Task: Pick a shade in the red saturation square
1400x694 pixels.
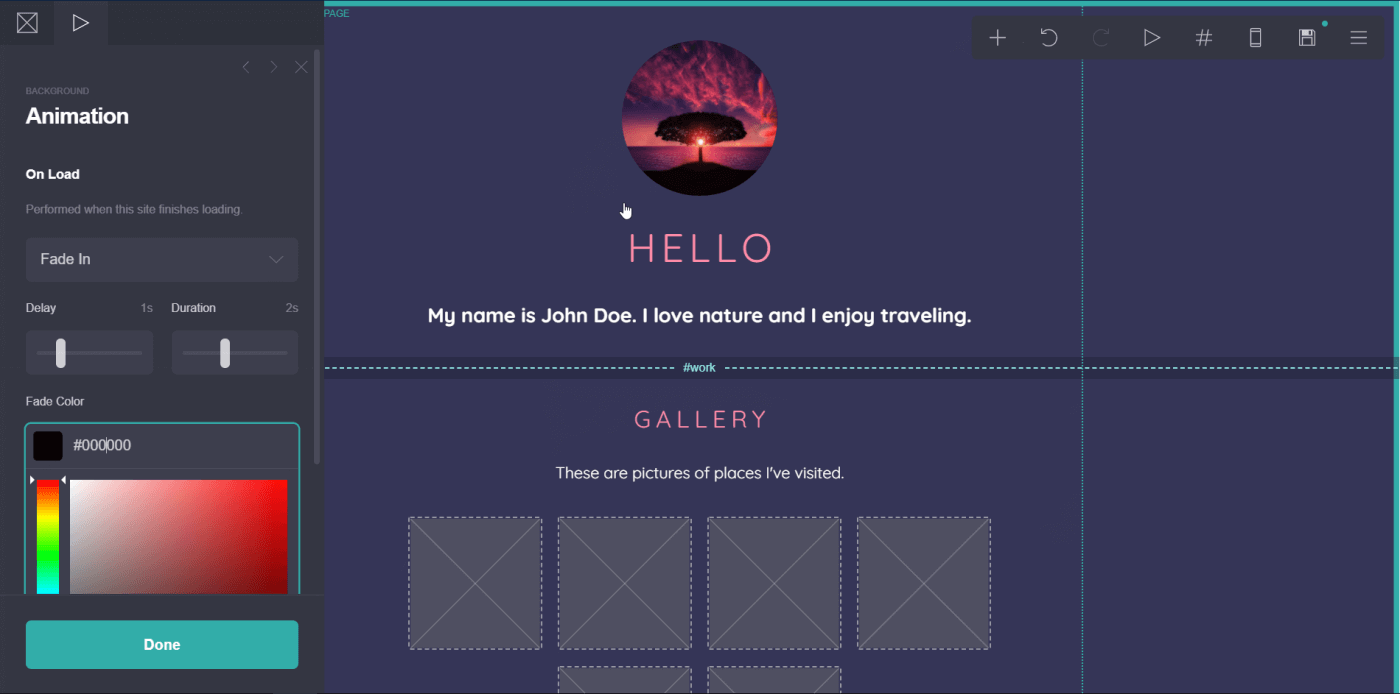Action: click(x=178, y=537)
